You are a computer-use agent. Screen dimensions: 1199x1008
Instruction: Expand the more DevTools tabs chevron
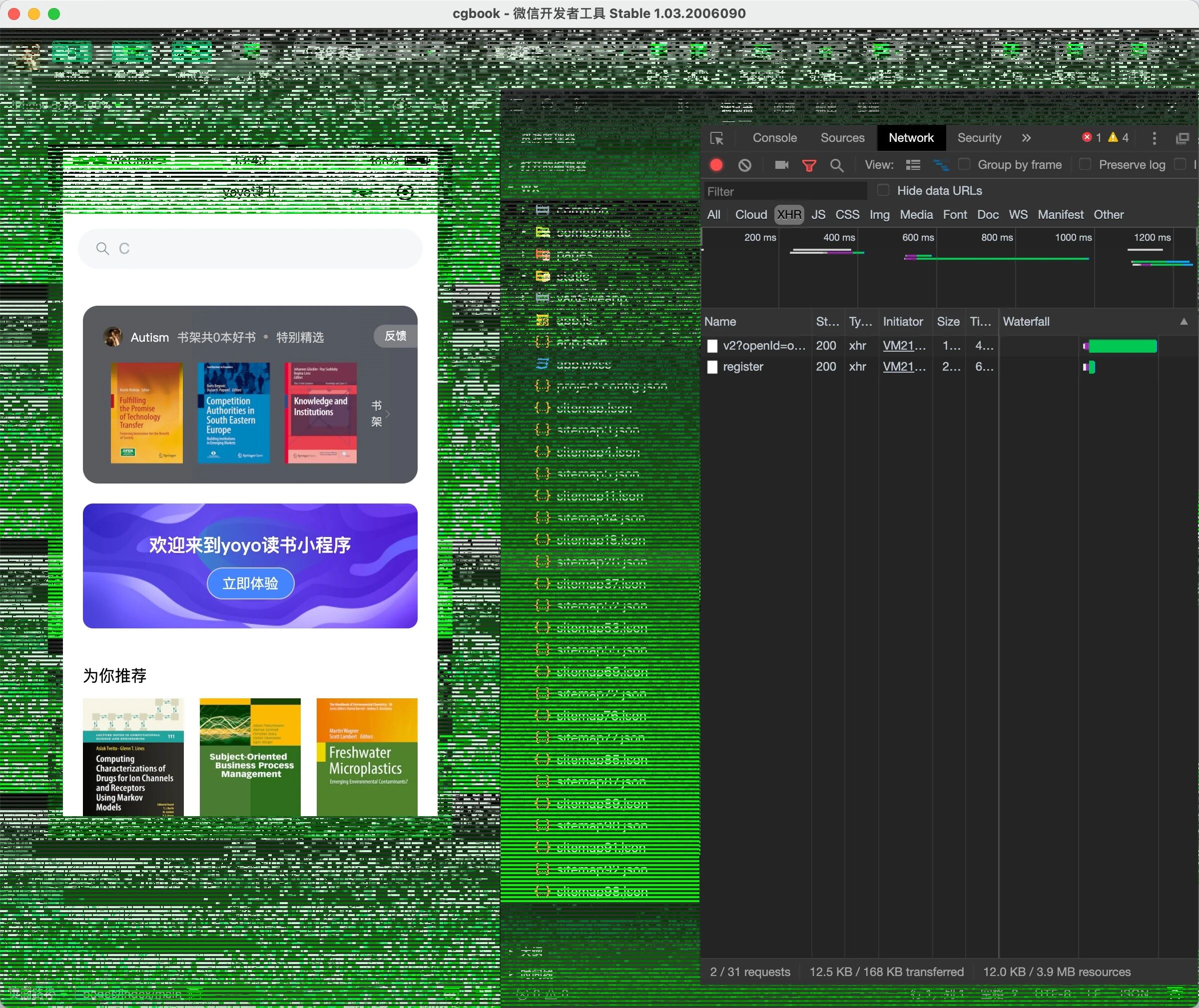[x=1027, y=138]
